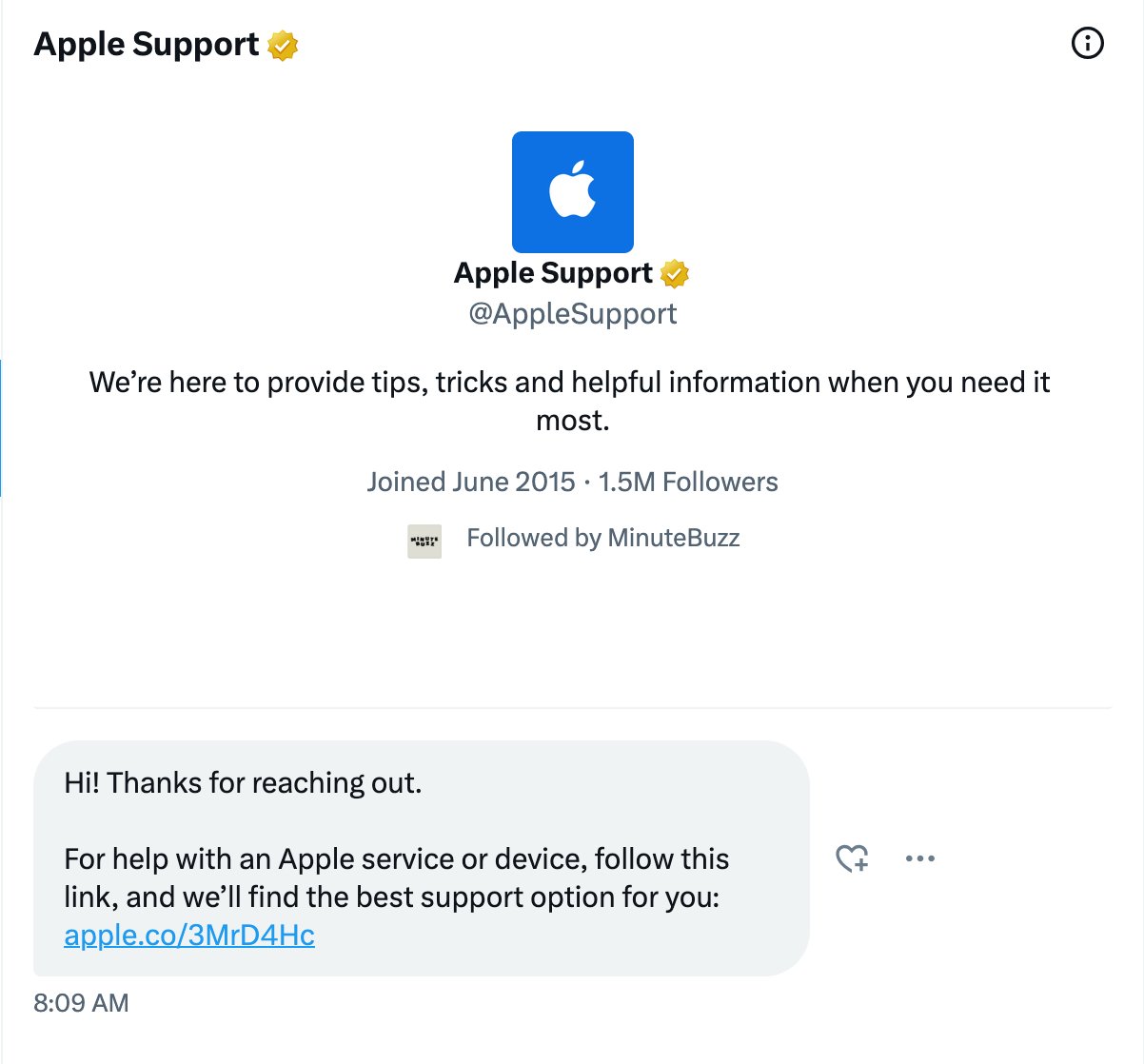The width and height of the screenshot is (1144, 1064).
Task: Click the verified badge next to Apple Support profile
Action: point(675,272)
